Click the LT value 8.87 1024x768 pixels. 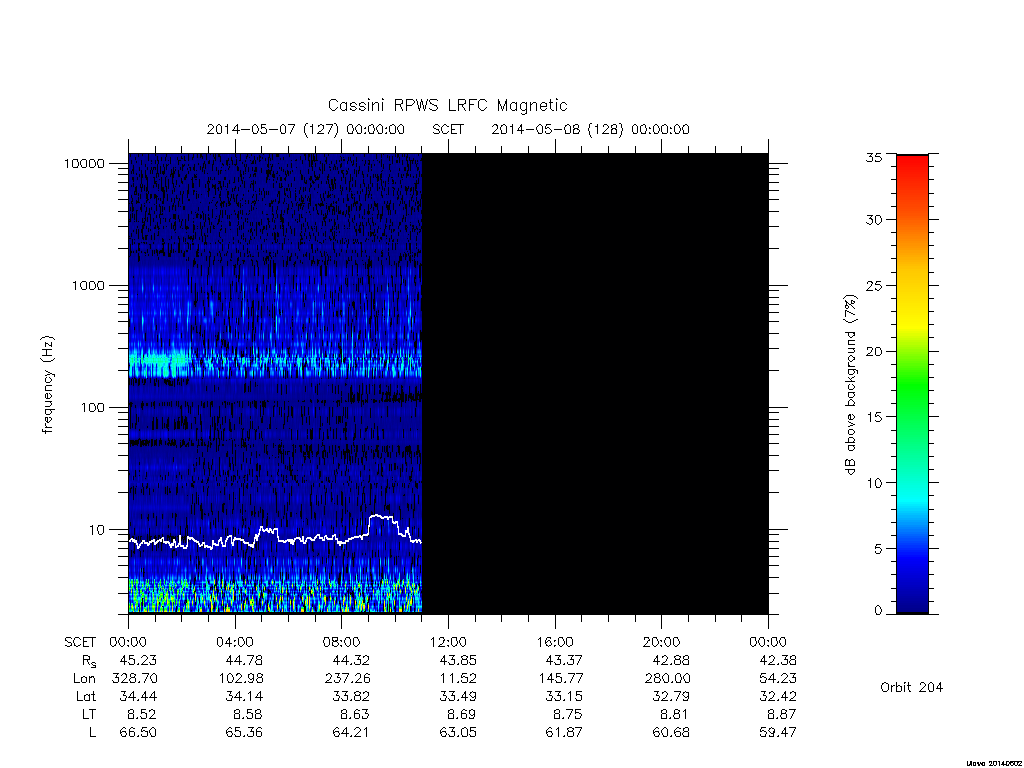tap(782, 714)
